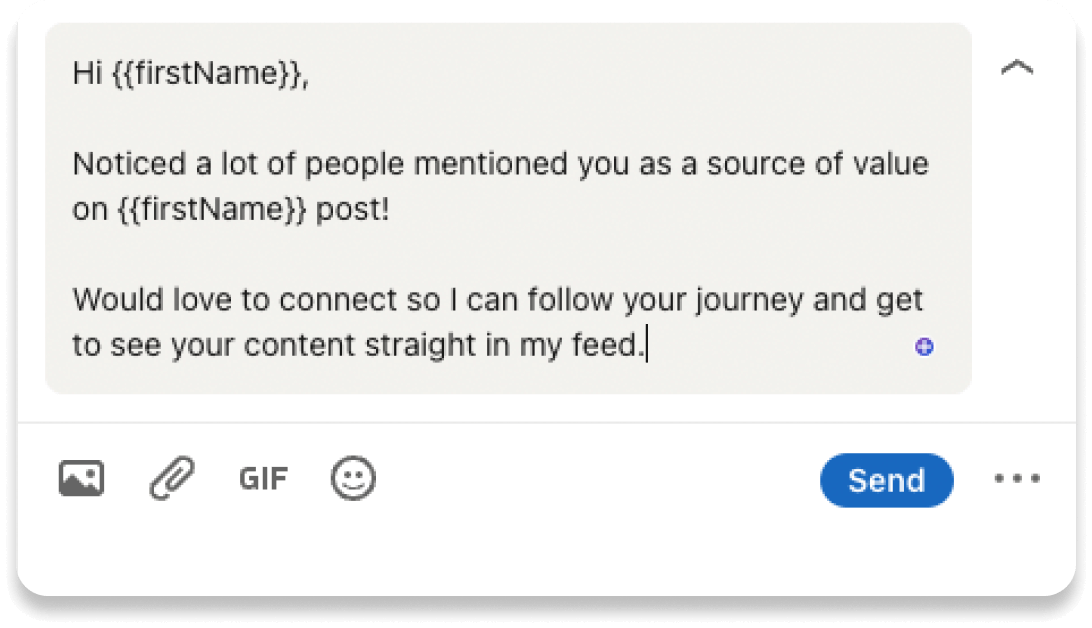Add an emoji next to the GIF option
This screenshot has height=628, width=1092.
[352, 478]
